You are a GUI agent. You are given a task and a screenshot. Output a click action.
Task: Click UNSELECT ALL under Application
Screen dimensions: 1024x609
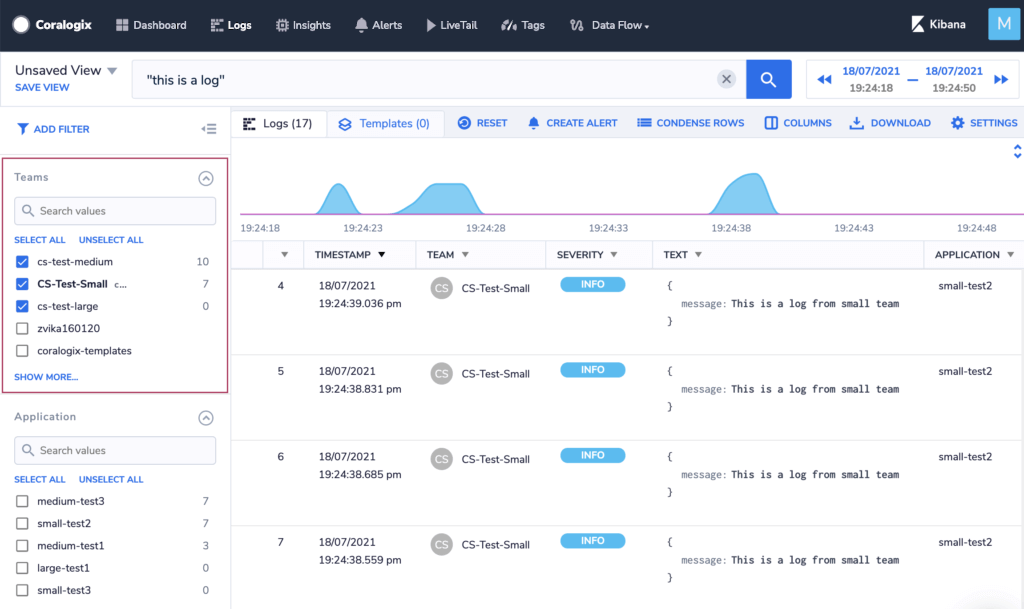click(x=111, y=480)
